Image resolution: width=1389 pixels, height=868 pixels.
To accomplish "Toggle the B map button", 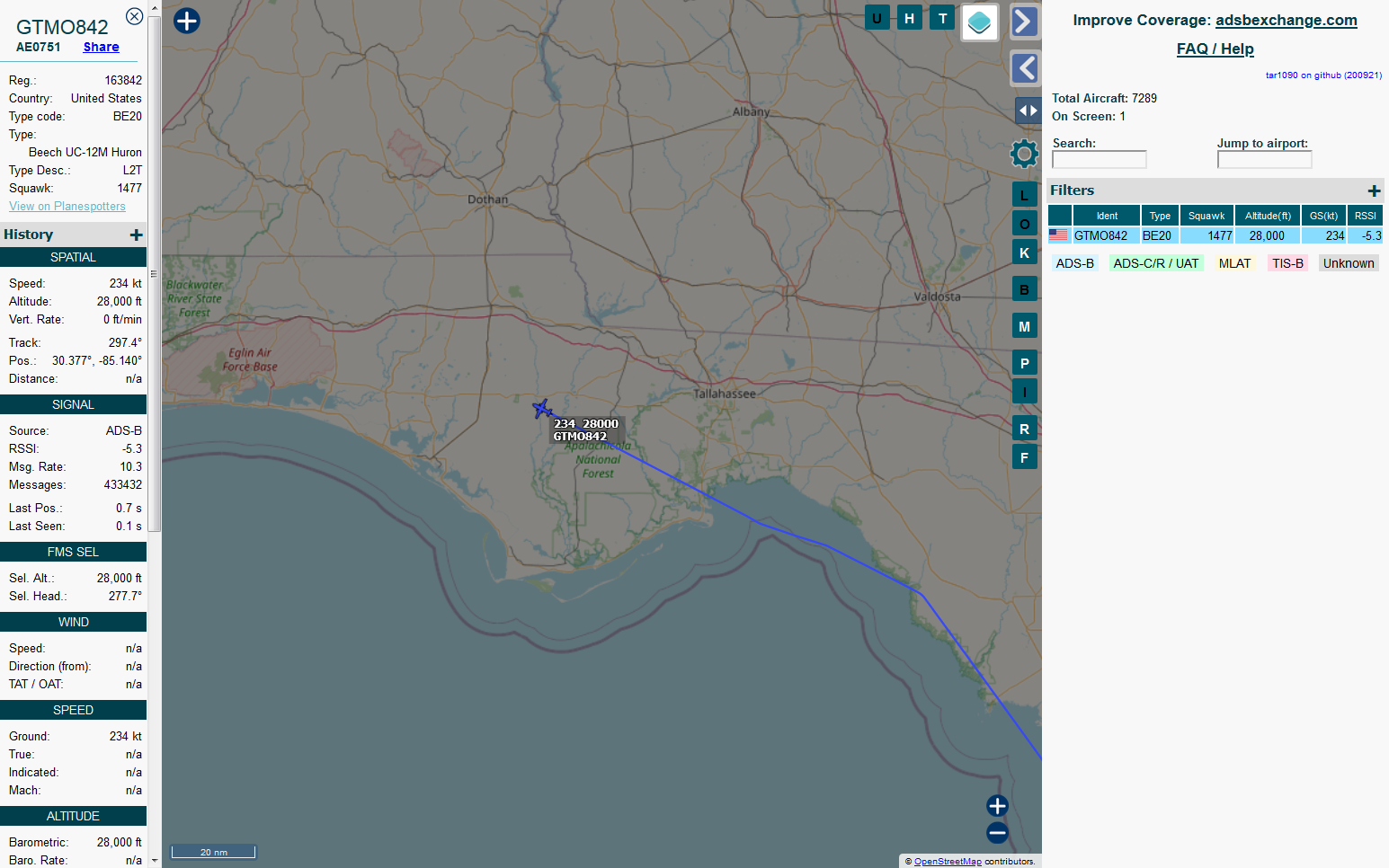I will point(1024,289).
